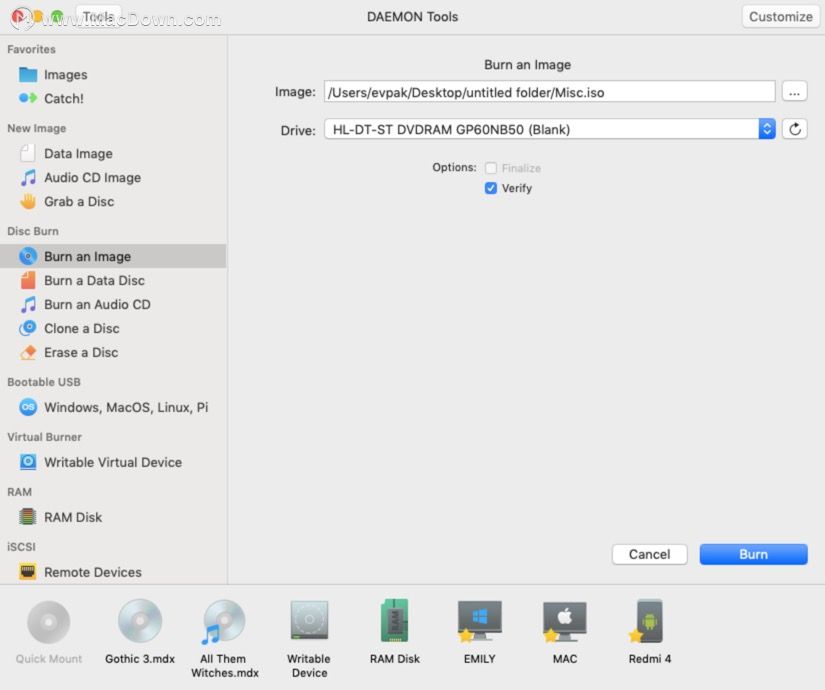Refresh the drive list
825x690 pixels.
[x=794, y=129]
